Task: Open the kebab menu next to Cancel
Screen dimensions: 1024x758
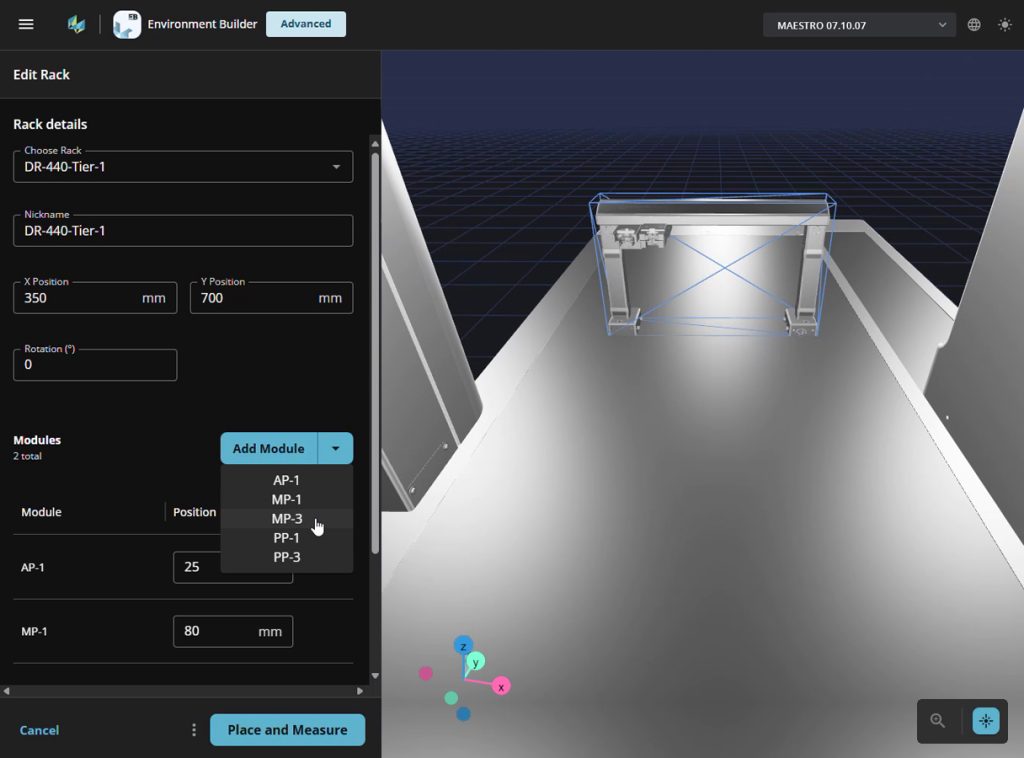Action: pos(193,730)
